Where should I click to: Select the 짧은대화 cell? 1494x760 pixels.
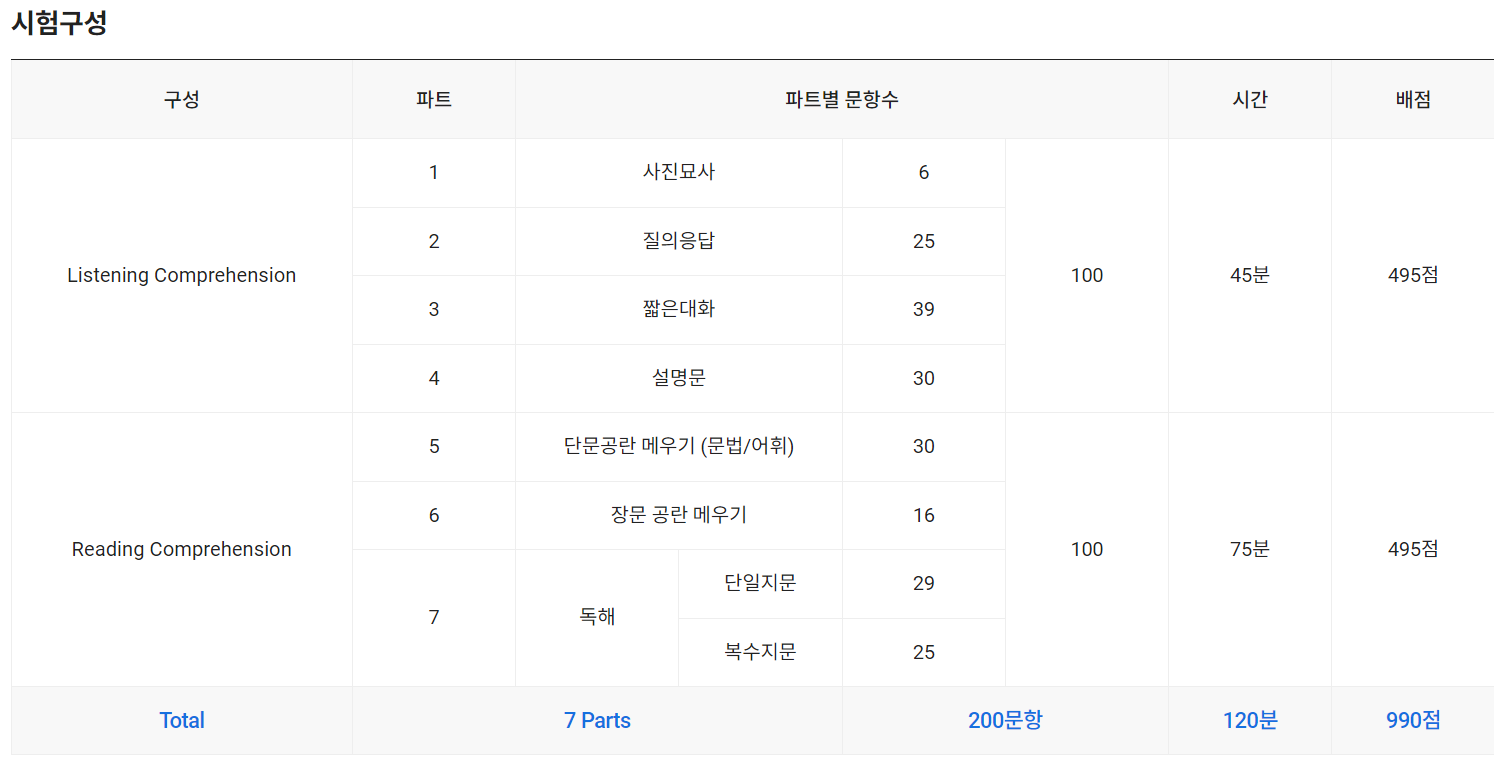[679, 310]
